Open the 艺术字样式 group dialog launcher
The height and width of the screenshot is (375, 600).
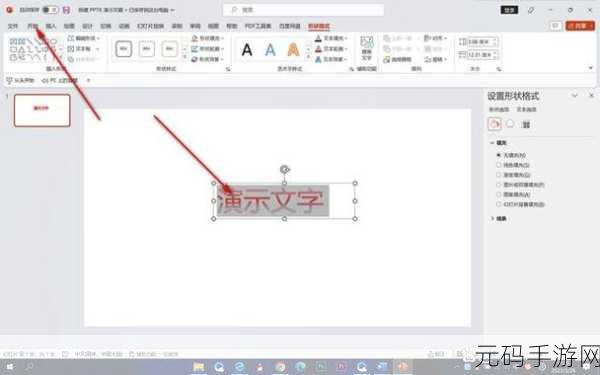coord(351,69)
